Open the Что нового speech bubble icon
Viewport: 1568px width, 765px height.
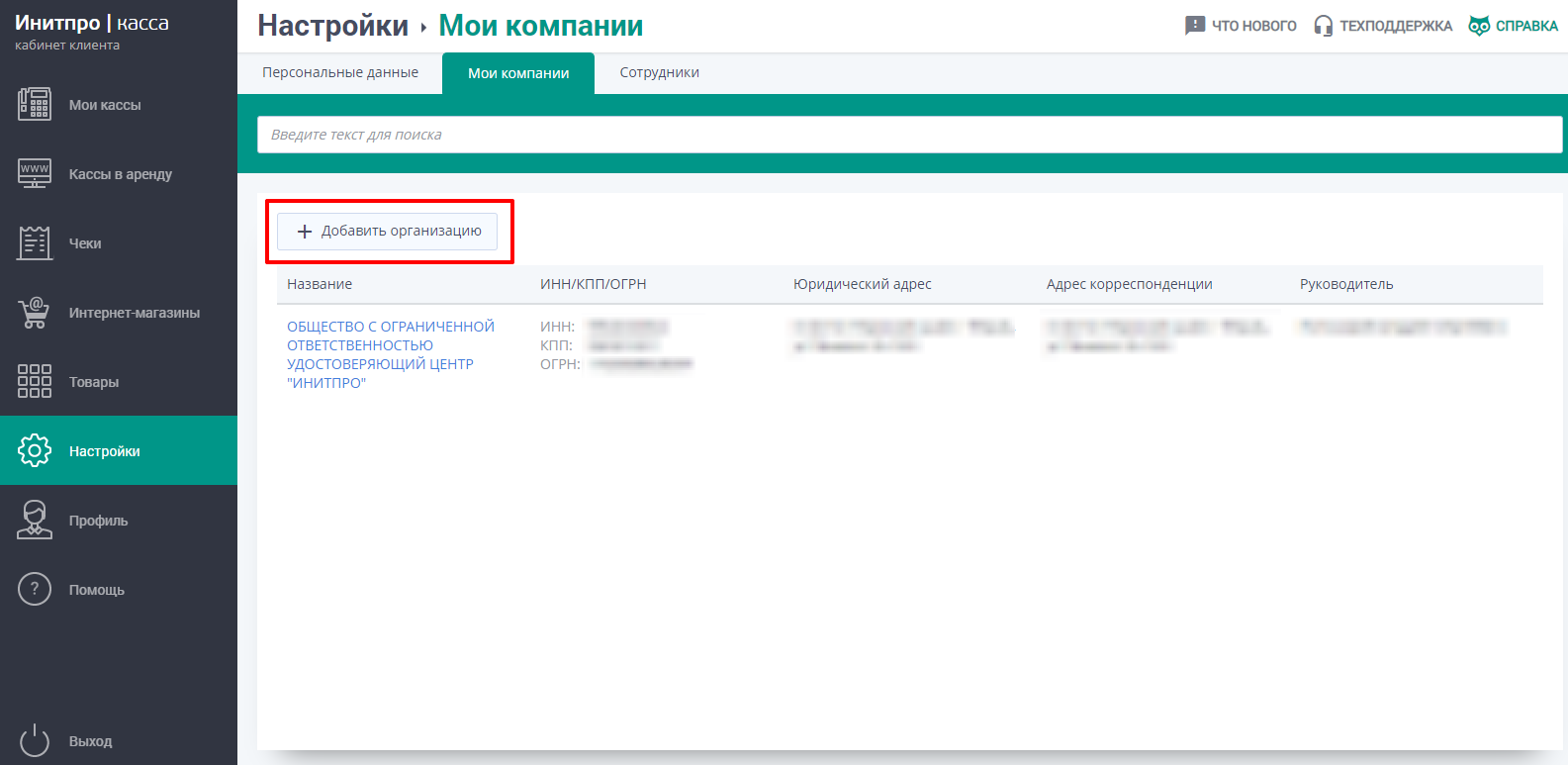tap(1195, 26)
